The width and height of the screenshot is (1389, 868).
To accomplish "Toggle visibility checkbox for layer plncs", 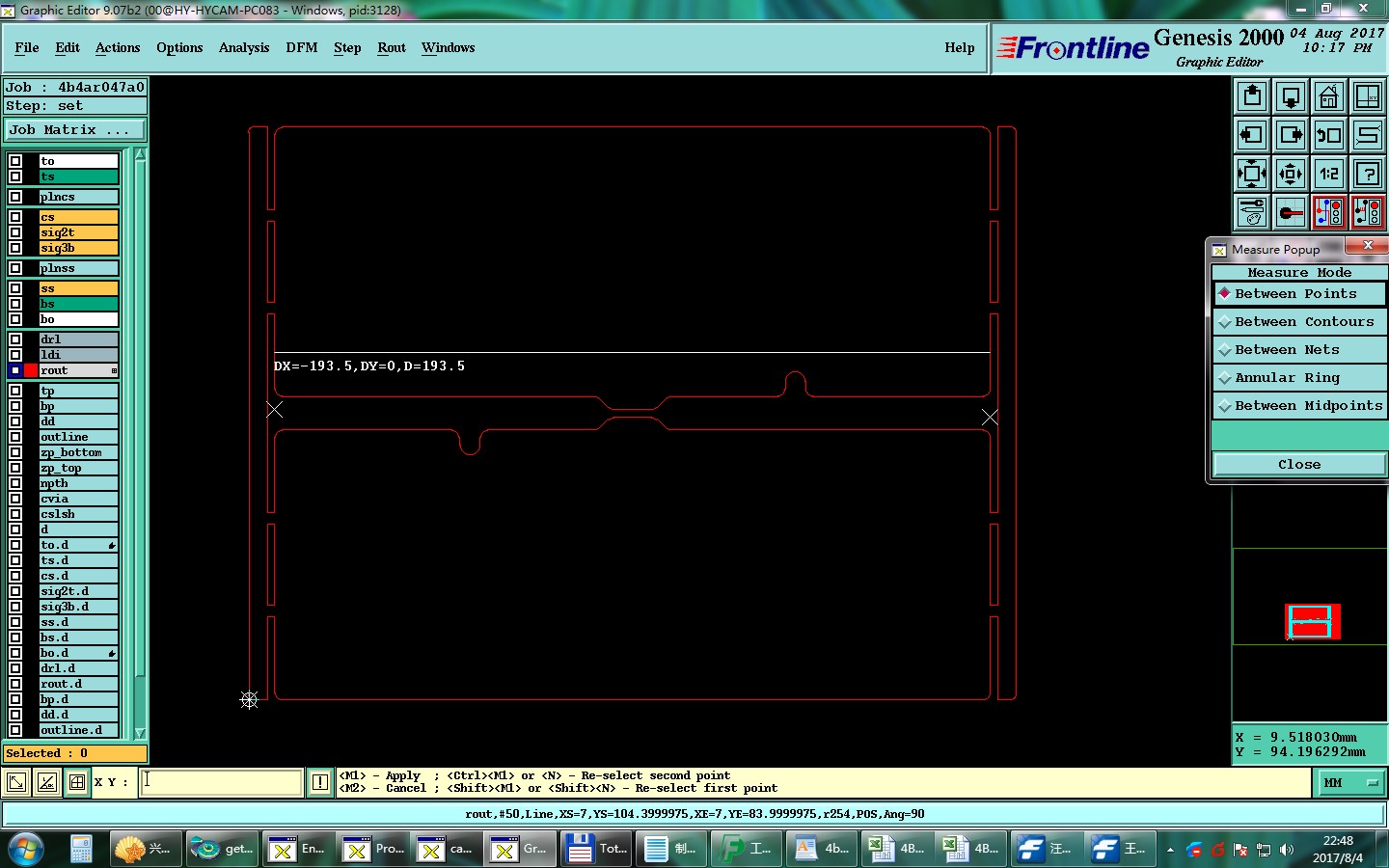I will pyautogui.click(x=15, y=197).
